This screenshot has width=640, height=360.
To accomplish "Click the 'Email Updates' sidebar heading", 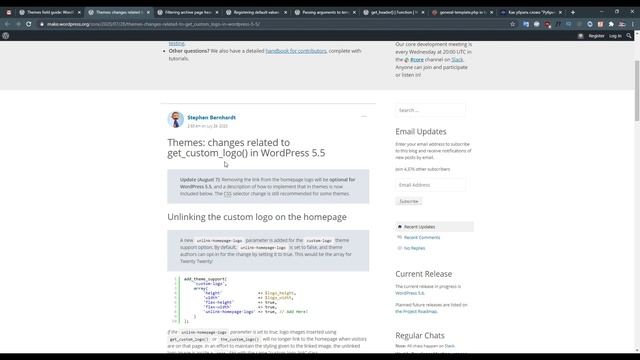I will click(x=420, y=131).
